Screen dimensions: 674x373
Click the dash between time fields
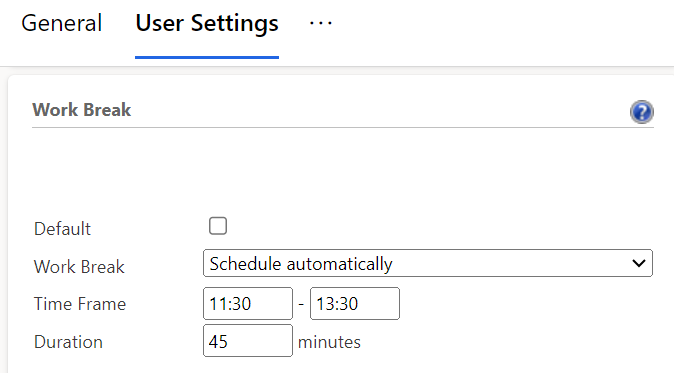pyautogui.click(x=301, y=304)
